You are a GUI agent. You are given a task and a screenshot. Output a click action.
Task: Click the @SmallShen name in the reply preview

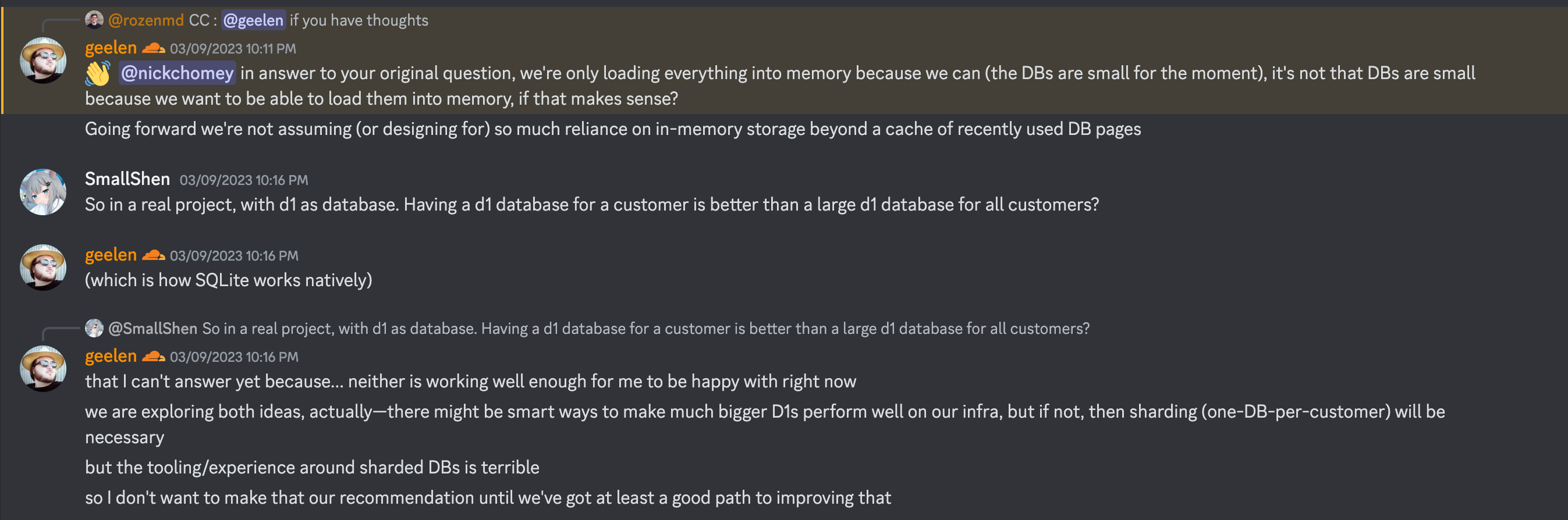click(152, 329)
